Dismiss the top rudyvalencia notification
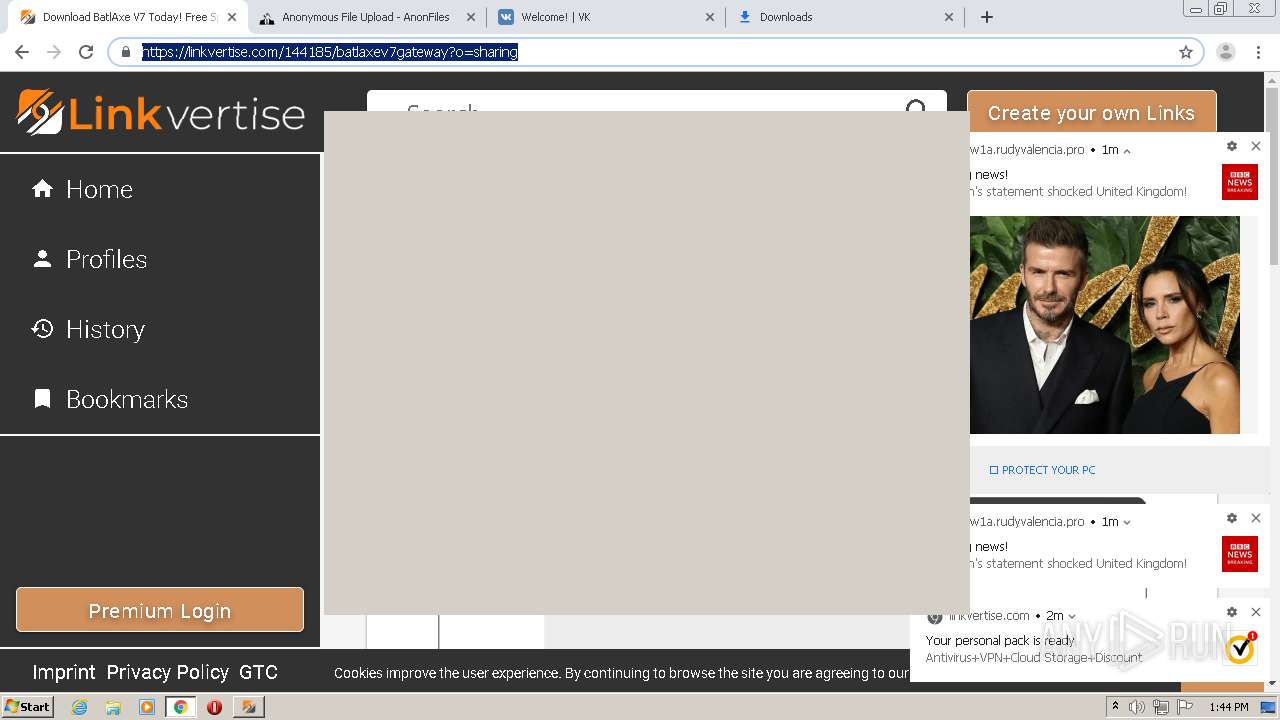1280x720 pixels. [1256, 146]
